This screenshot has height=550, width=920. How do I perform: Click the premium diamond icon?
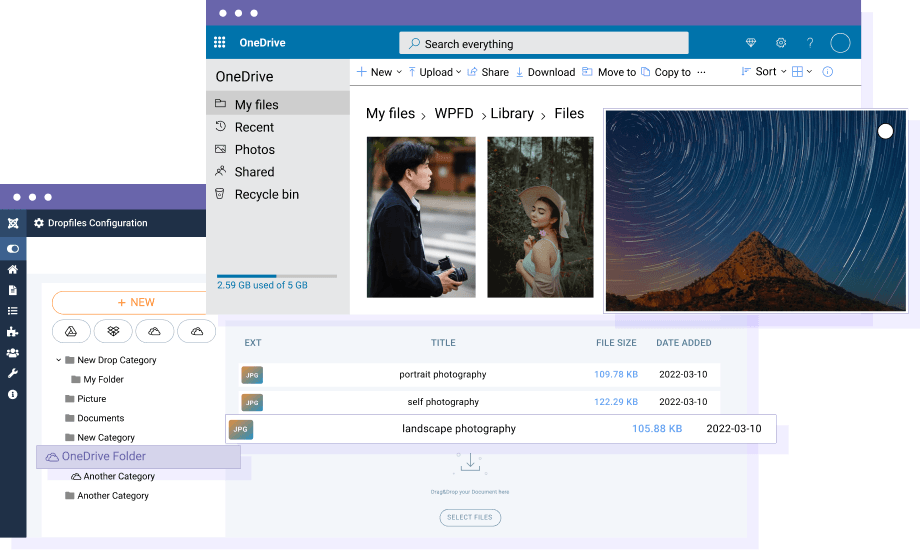tap(751, 43)
